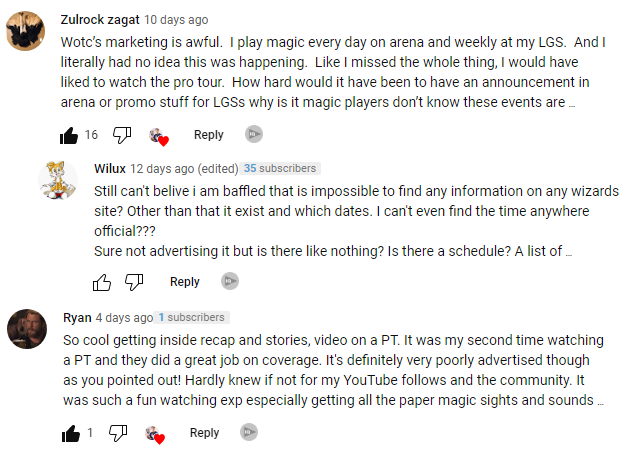636x457 pixels.
Task: Expand Zulrock zagat's truncated comment text
Action: [x=571, y=103]
